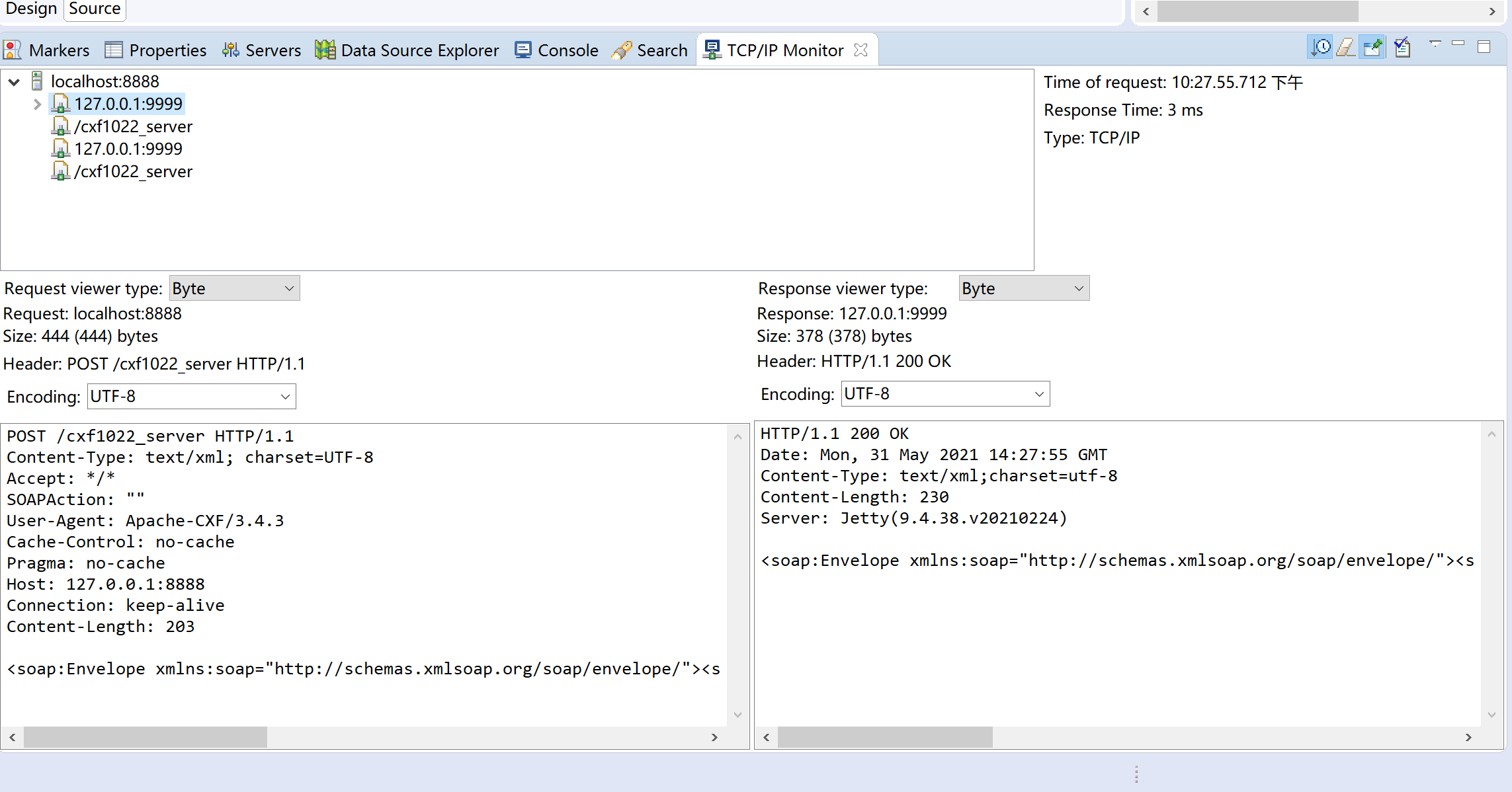Open Request viewer type Byte dropdown
The image size is (1512, 792).
(x=234, y=288)
